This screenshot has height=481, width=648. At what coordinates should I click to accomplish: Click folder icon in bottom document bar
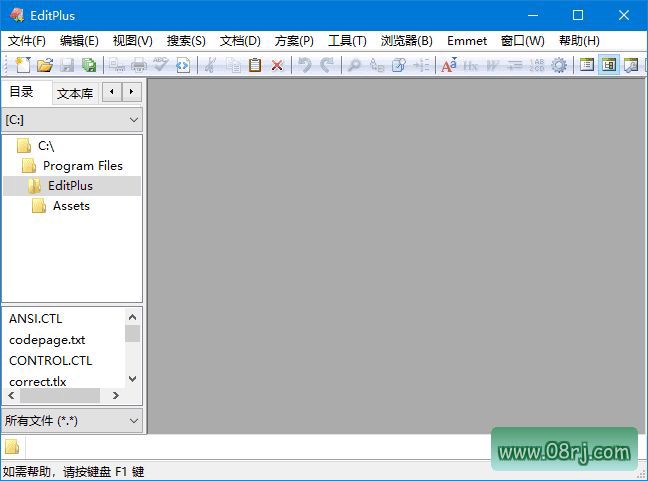[x=12, y=447]
